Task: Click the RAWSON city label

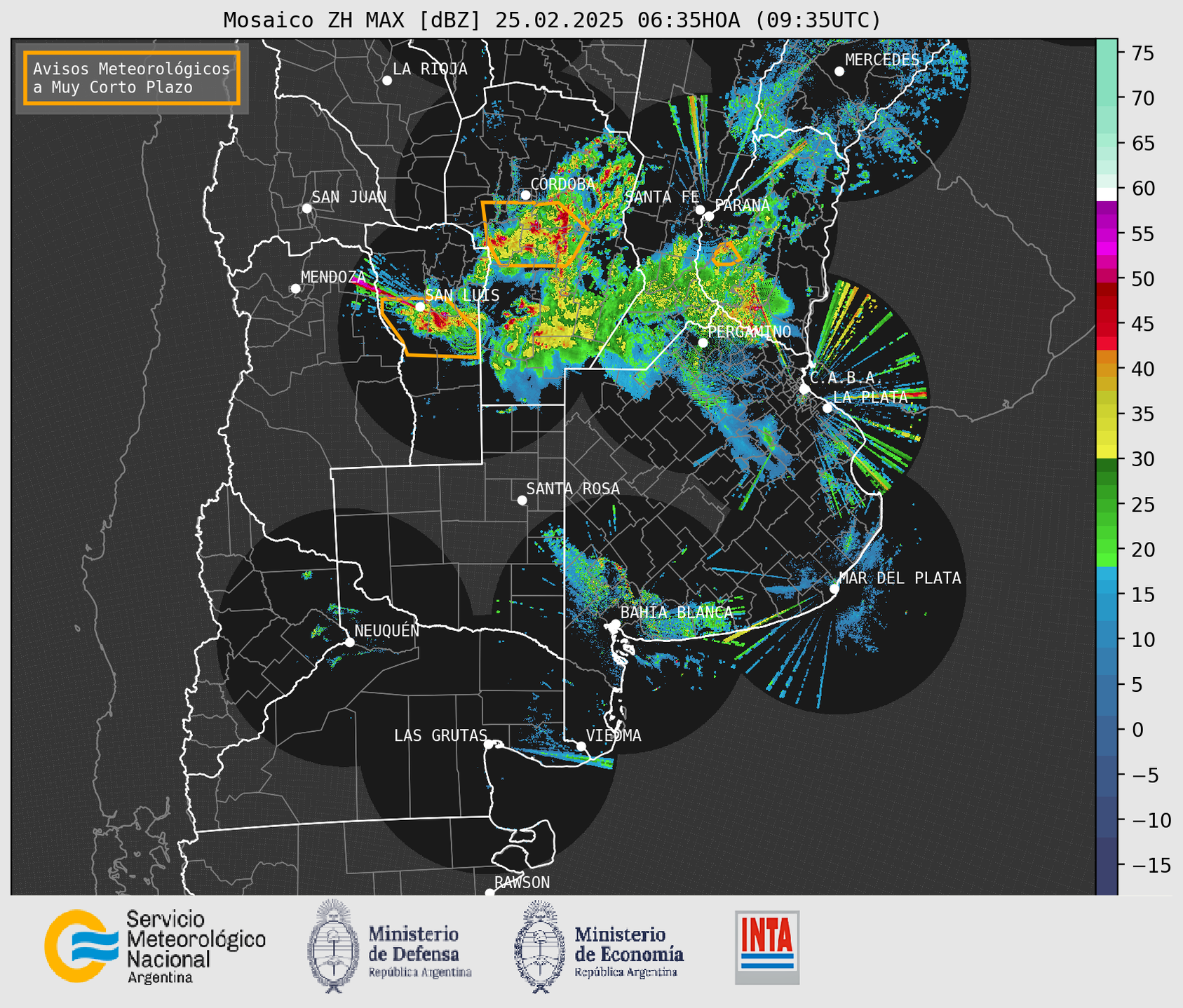Action: coord(522,883)
